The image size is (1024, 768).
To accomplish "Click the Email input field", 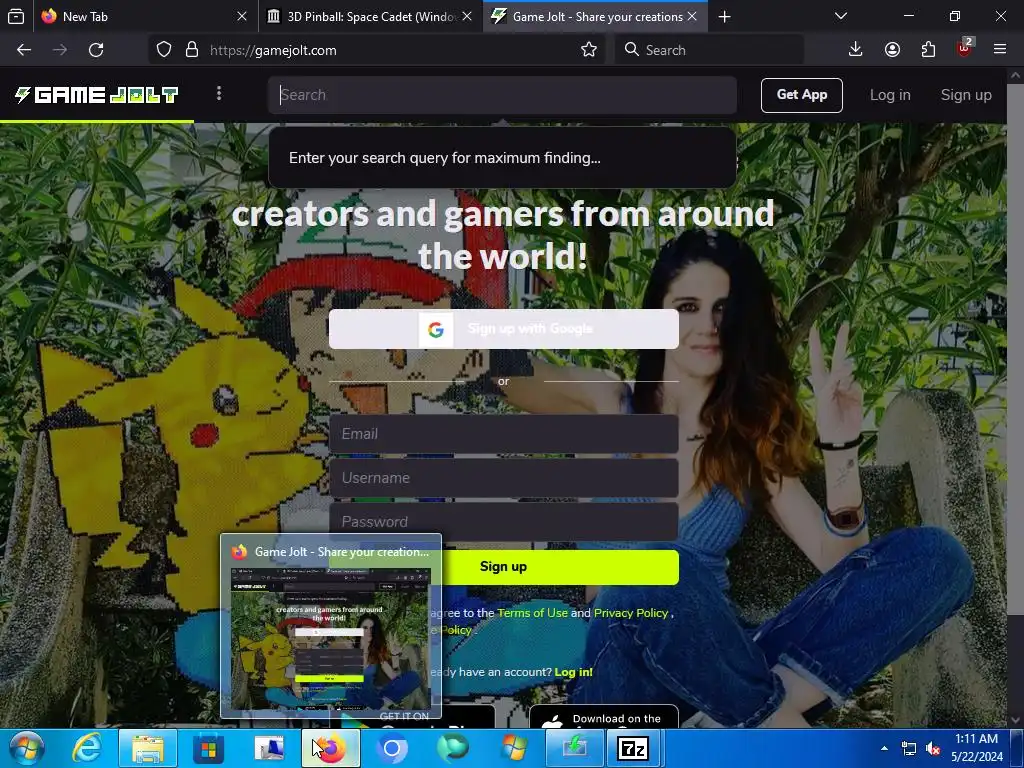I will 504,434.
